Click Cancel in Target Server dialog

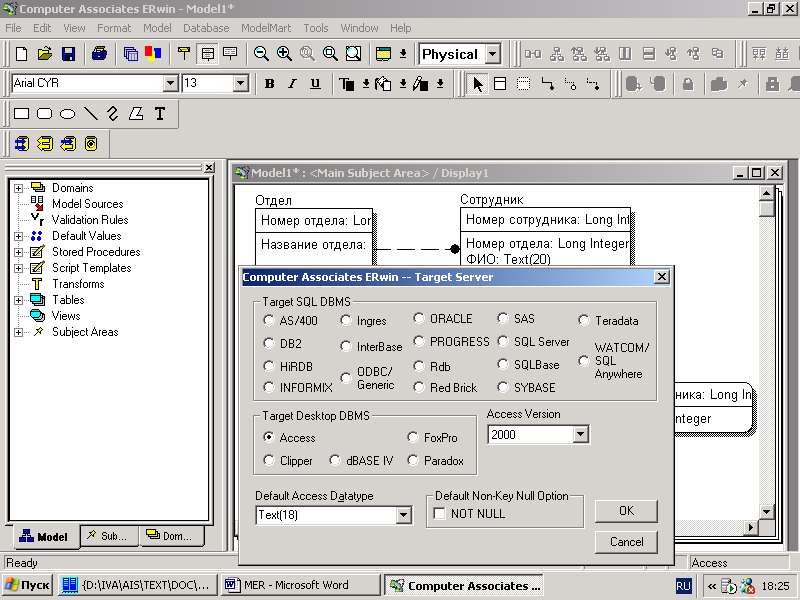pos(626,542)
